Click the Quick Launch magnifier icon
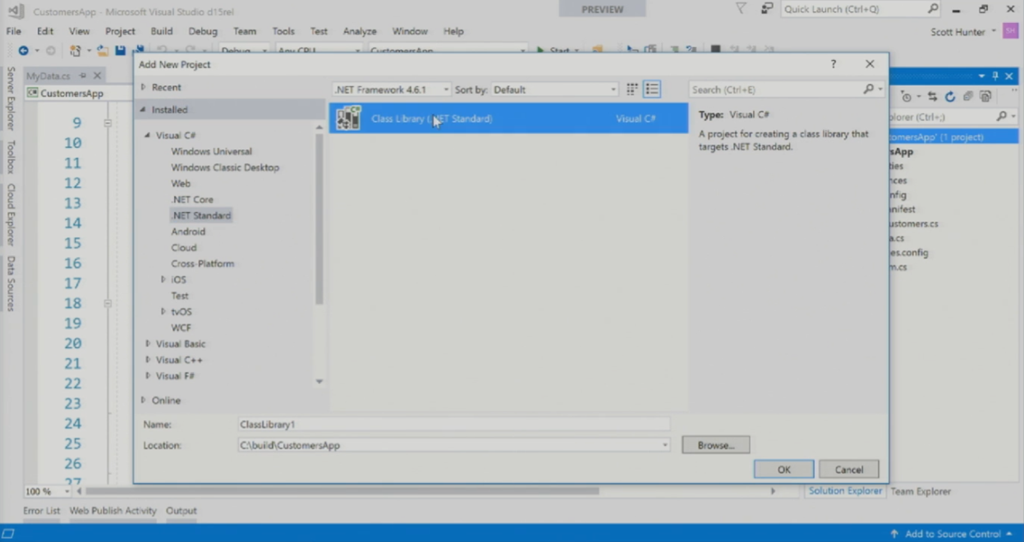1024x542 pixels. (933, 9)
